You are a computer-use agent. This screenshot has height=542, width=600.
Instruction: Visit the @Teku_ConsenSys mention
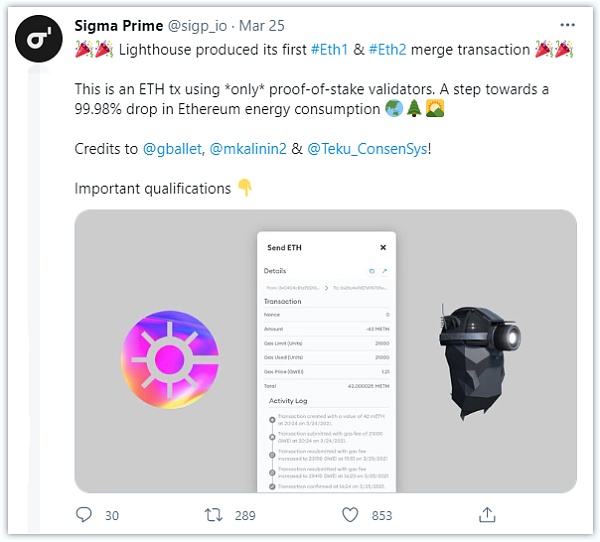(368, 149)
